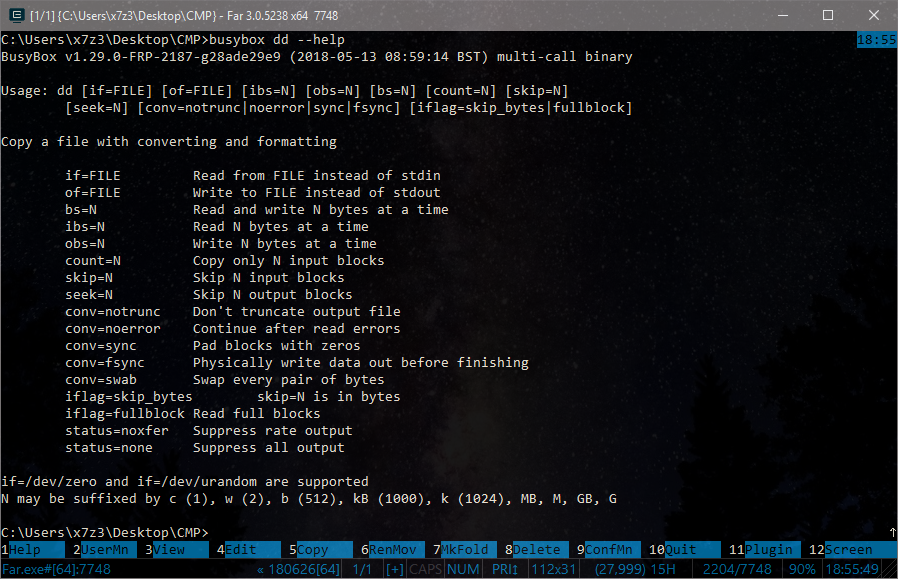This screenshot has height=579, width=898.
Task: Click the 'conv=notrunc' option text
Action: tap(113, 312)
